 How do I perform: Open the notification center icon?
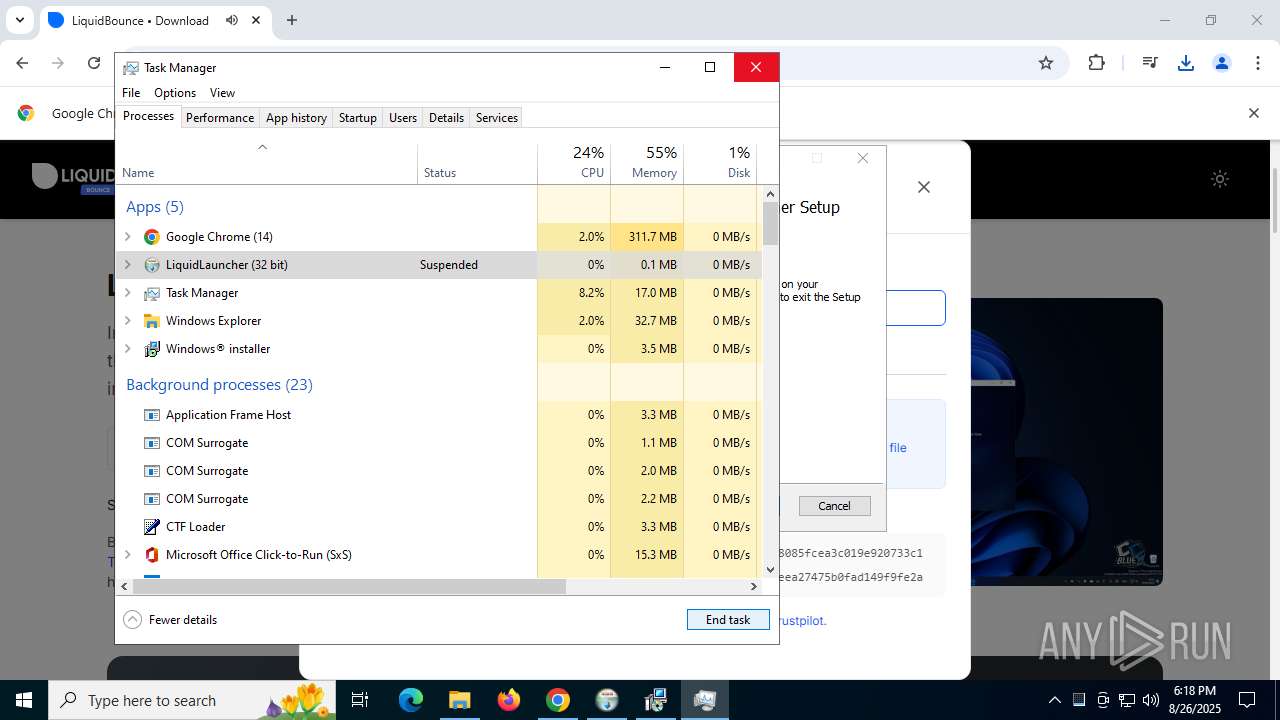[x=1247, y=700]
